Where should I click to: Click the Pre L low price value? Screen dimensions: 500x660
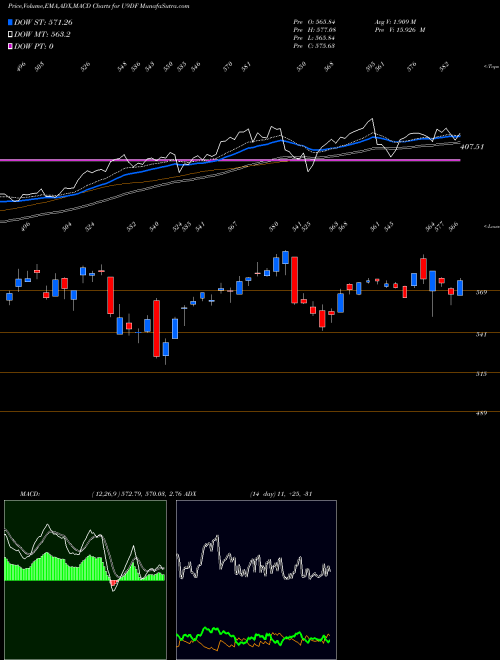[x=314, y=38]
